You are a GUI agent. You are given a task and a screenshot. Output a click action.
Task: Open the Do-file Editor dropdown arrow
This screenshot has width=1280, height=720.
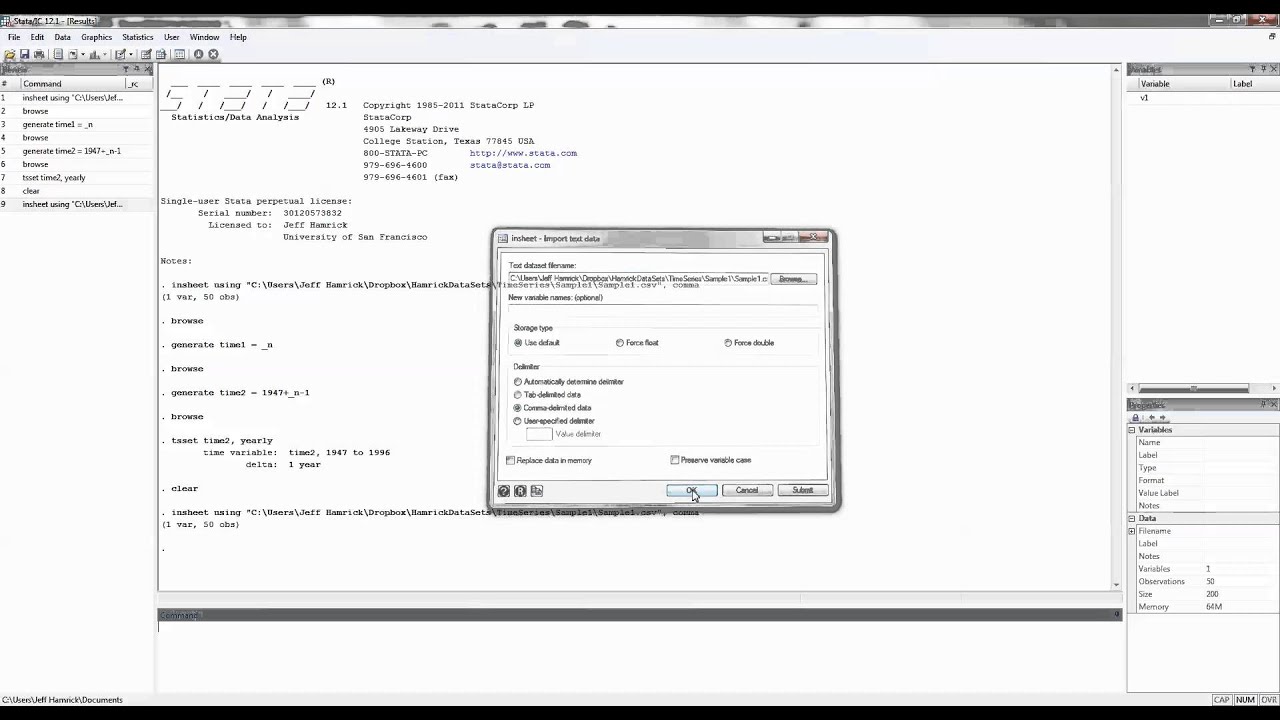(x=131, y=54)
